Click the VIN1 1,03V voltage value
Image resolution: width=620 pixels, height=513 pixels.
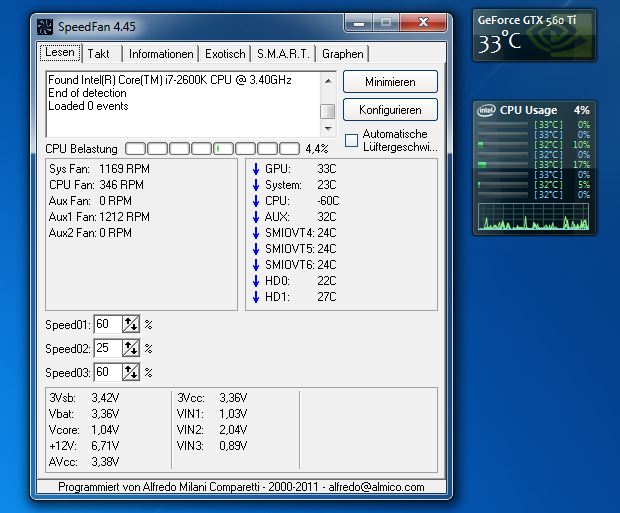[233, 414]
